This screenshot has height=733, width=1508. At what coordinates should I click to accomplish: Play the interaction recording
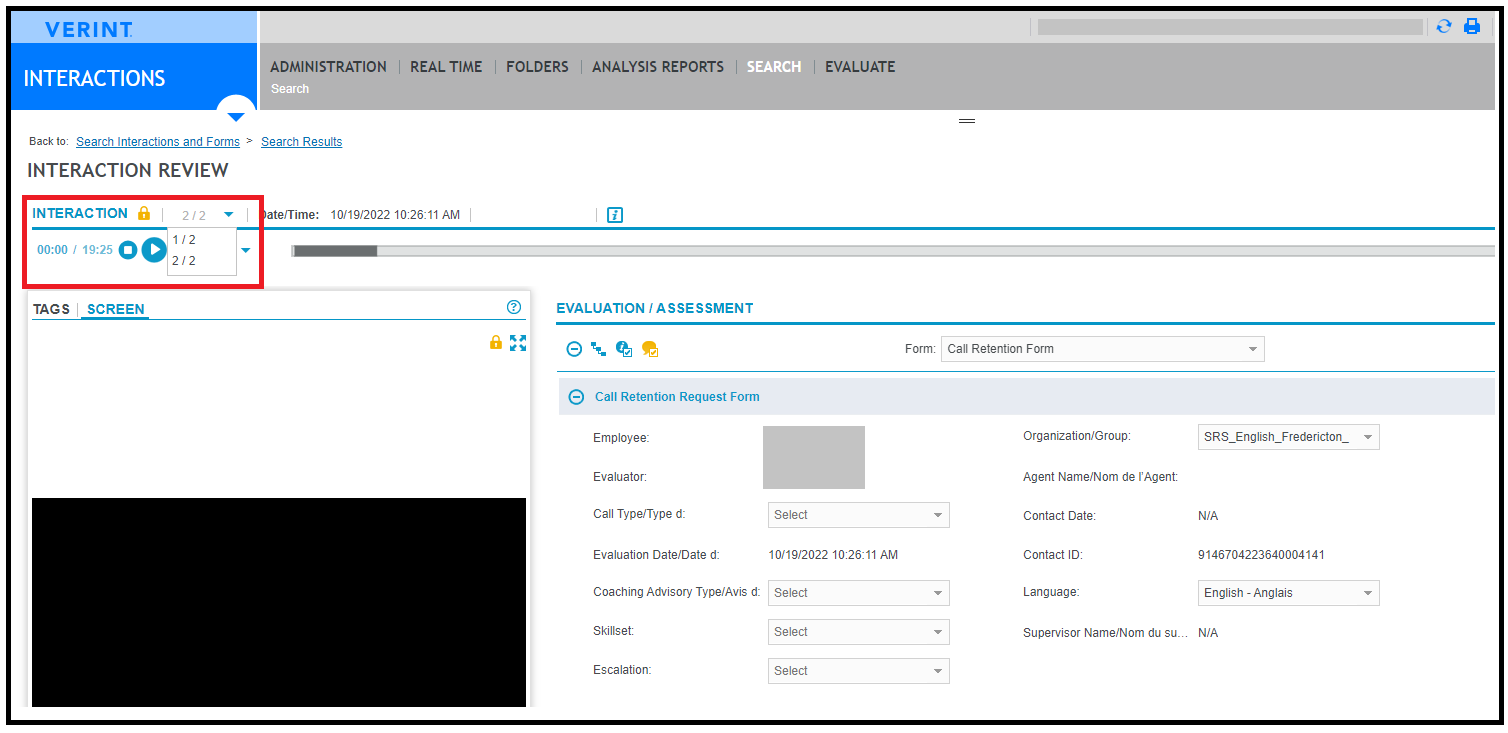tap(153, 250)
